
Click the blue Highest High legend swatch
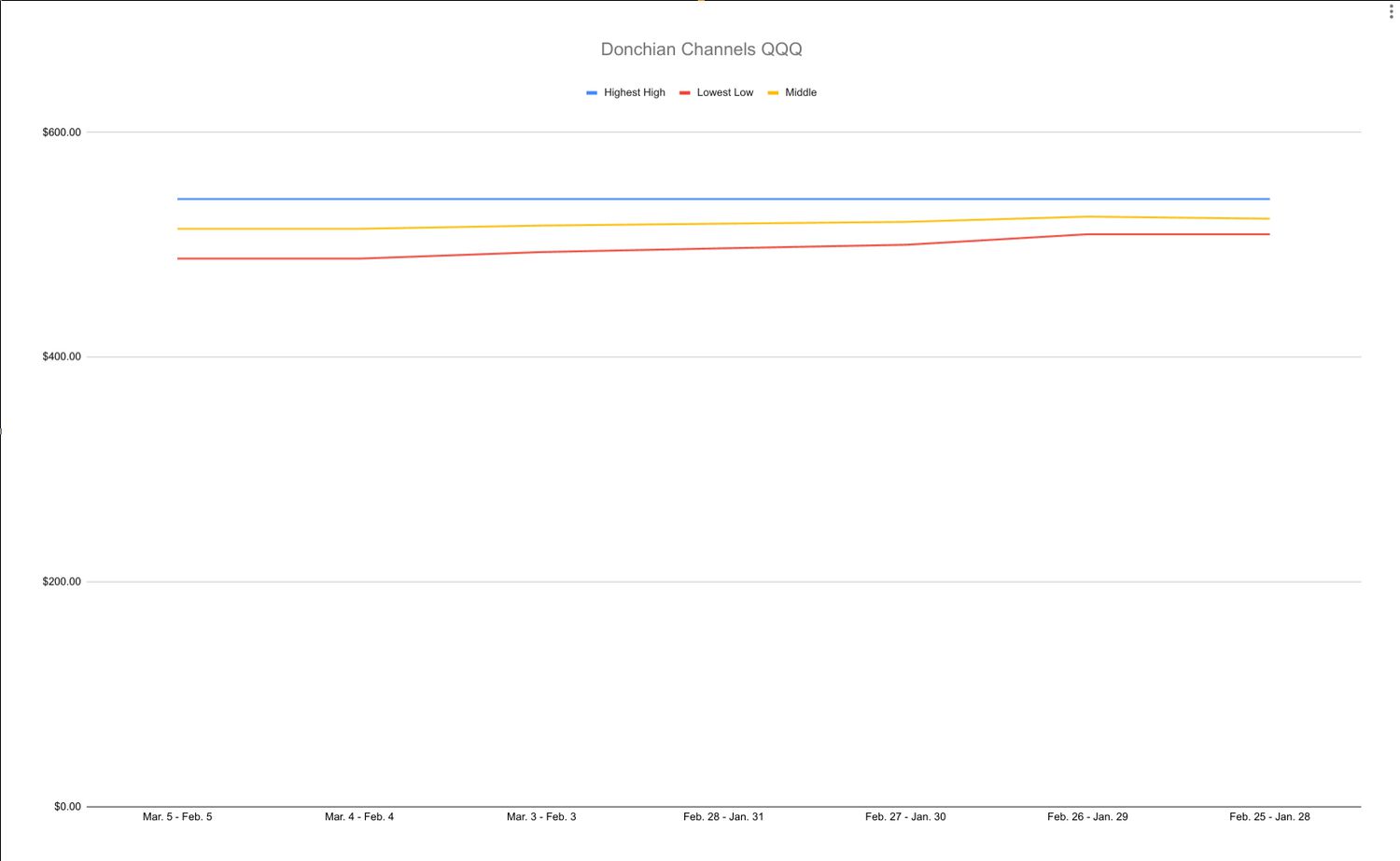(x=592, y=93)
